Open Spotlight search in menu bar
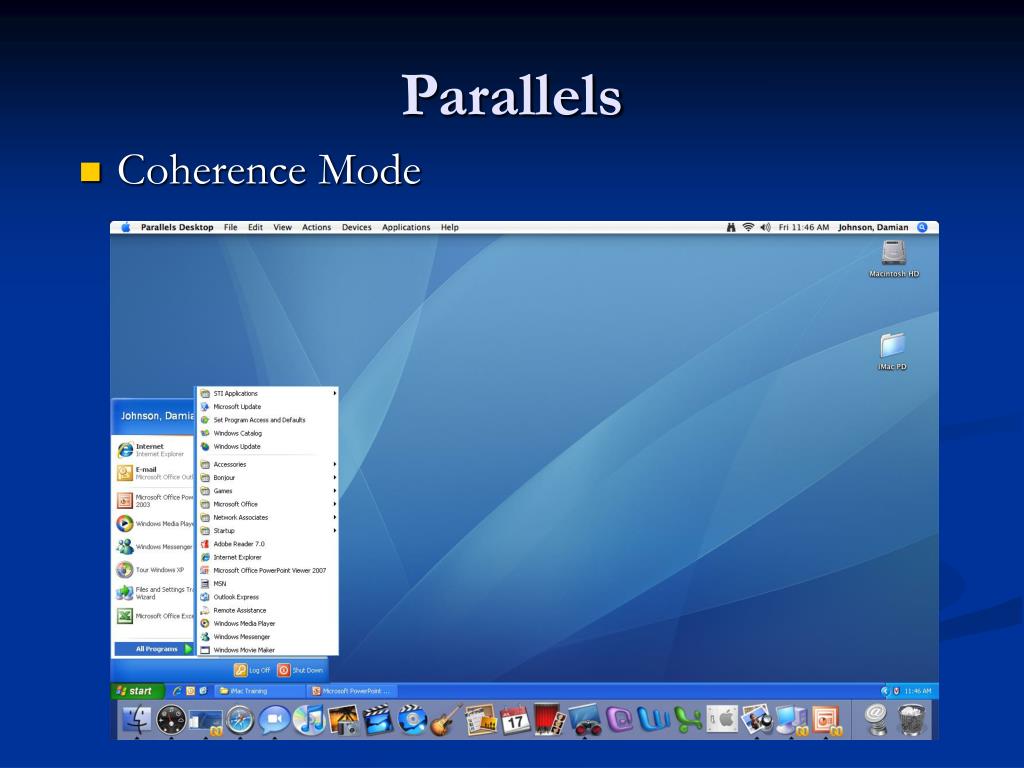This screenshot has height=768, width=1024. pos(922,227)
